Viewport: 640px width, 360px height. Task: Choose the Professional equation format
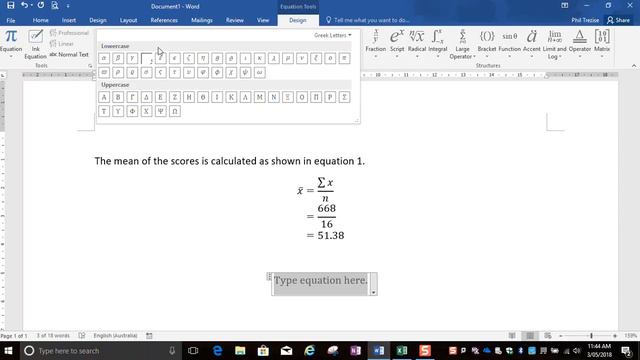[x=69, y=33]
